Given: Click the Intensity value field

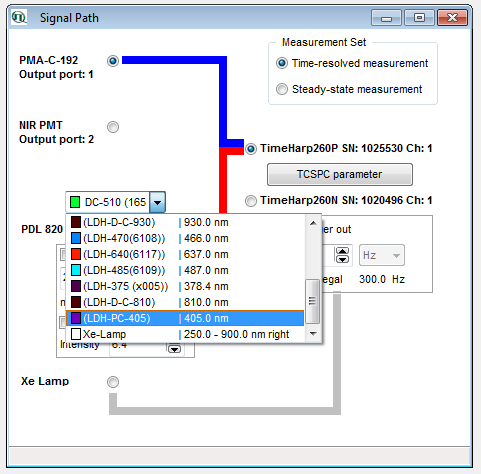Looking at the screenshot, I should tap(138, 347).
